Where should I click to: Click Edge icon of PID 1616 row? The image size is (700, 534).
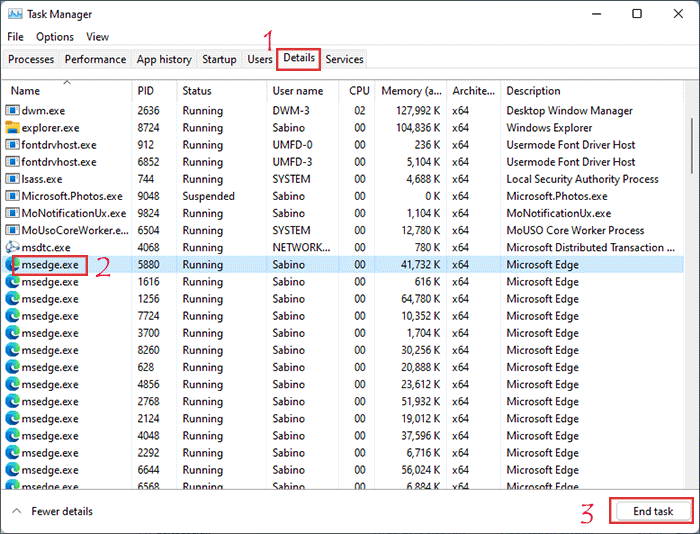coord(12,282)
